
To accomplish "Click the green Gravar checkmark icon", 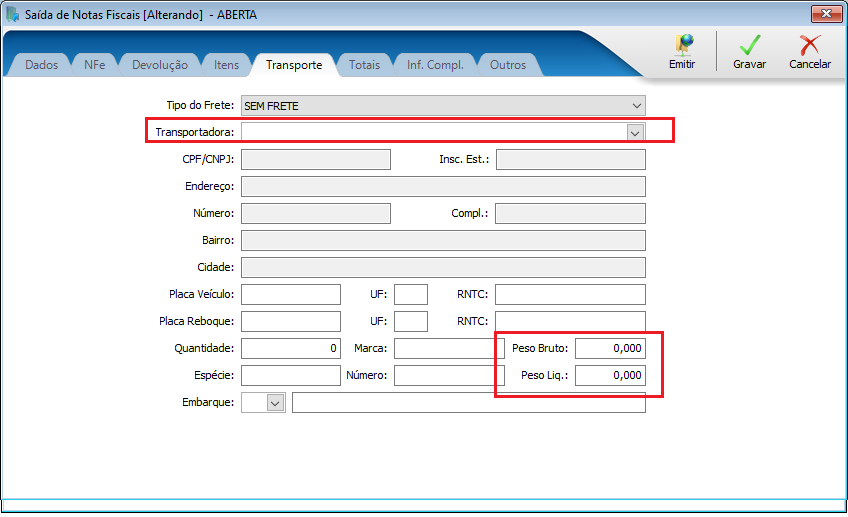I will pos(750,45).
